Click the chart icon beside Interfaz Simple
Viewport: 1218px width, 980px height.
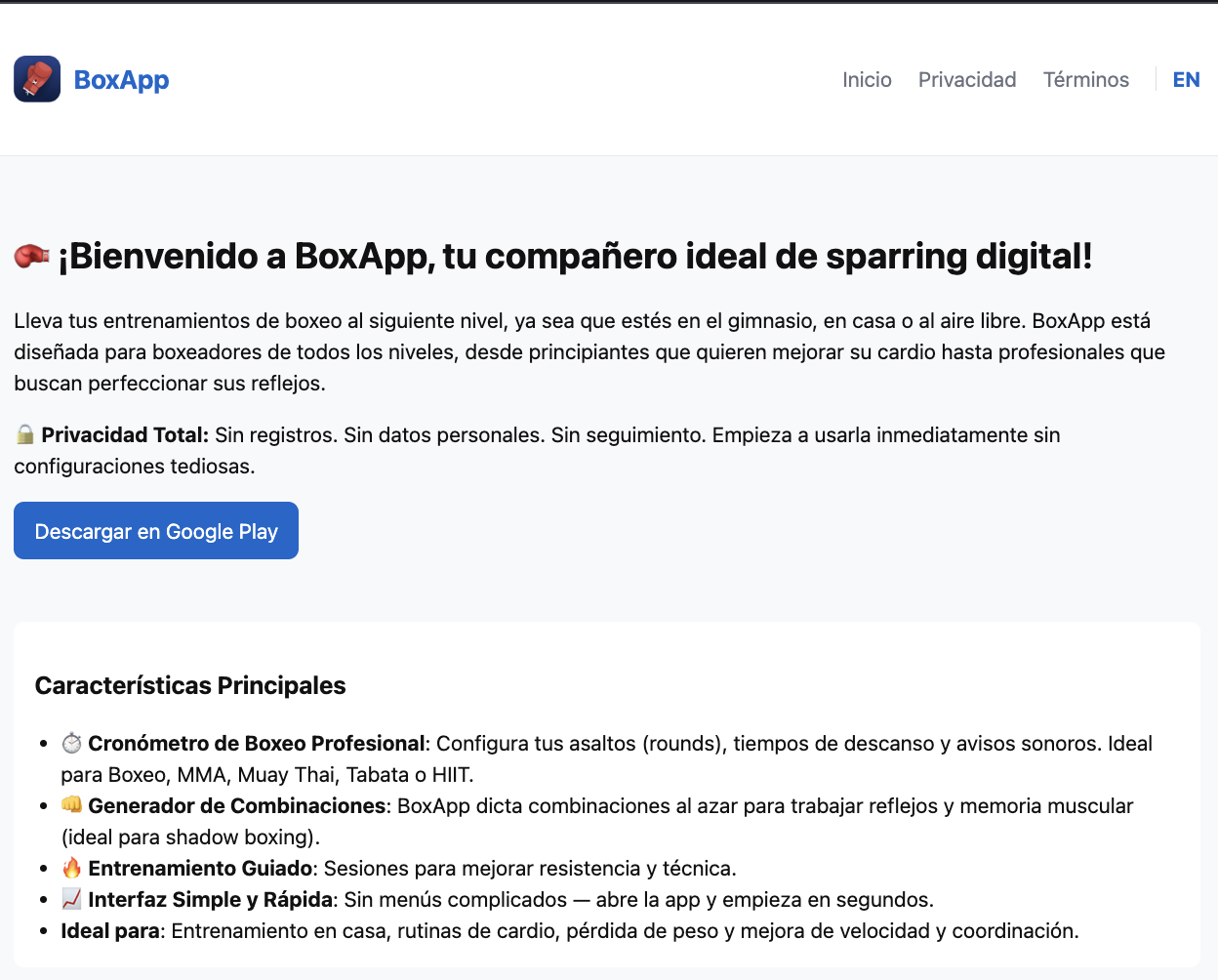[69, 899]
